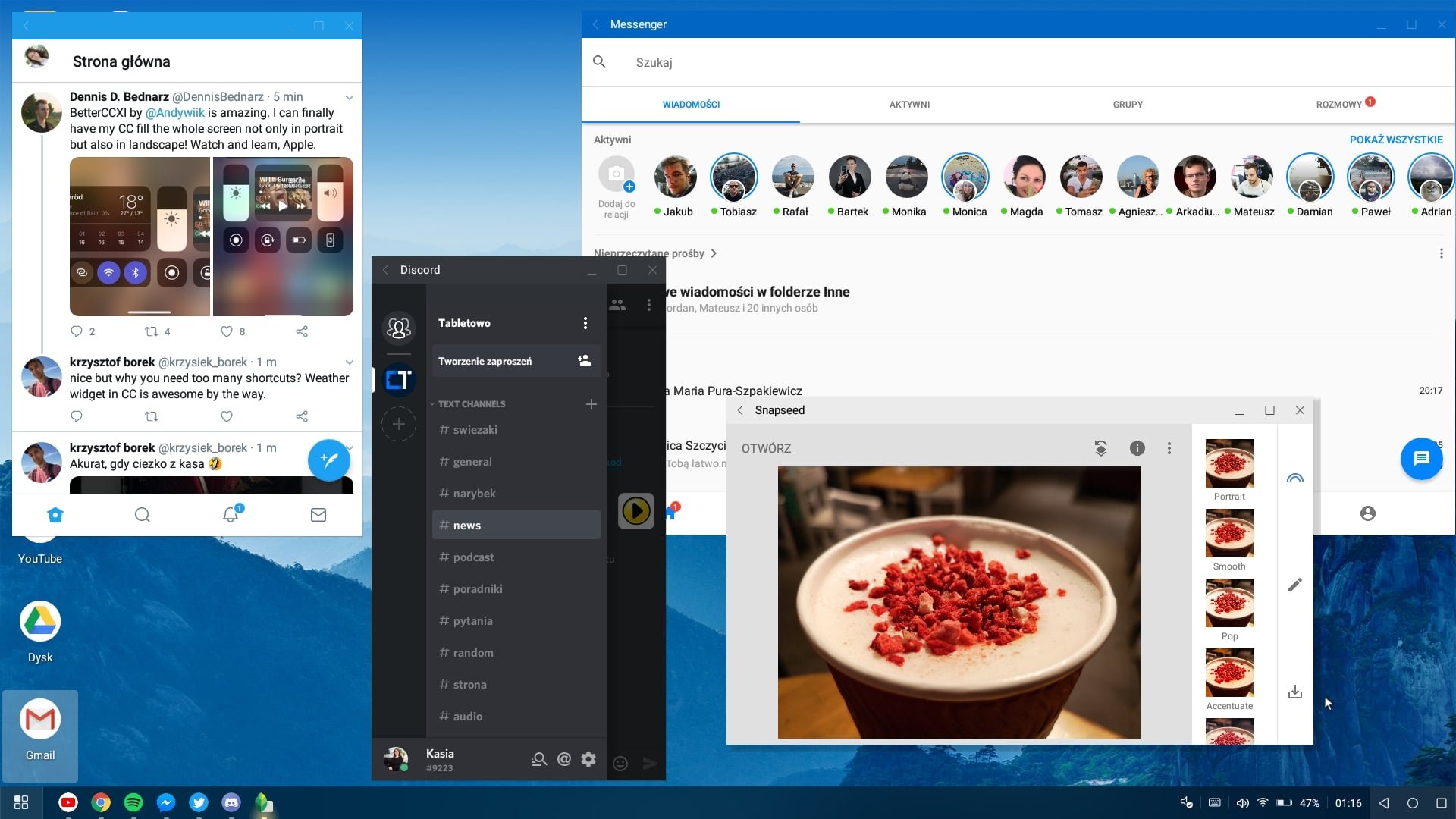Open Discord user settings gear
This screenshot has width=1456, height=819.
click(588, 759)
